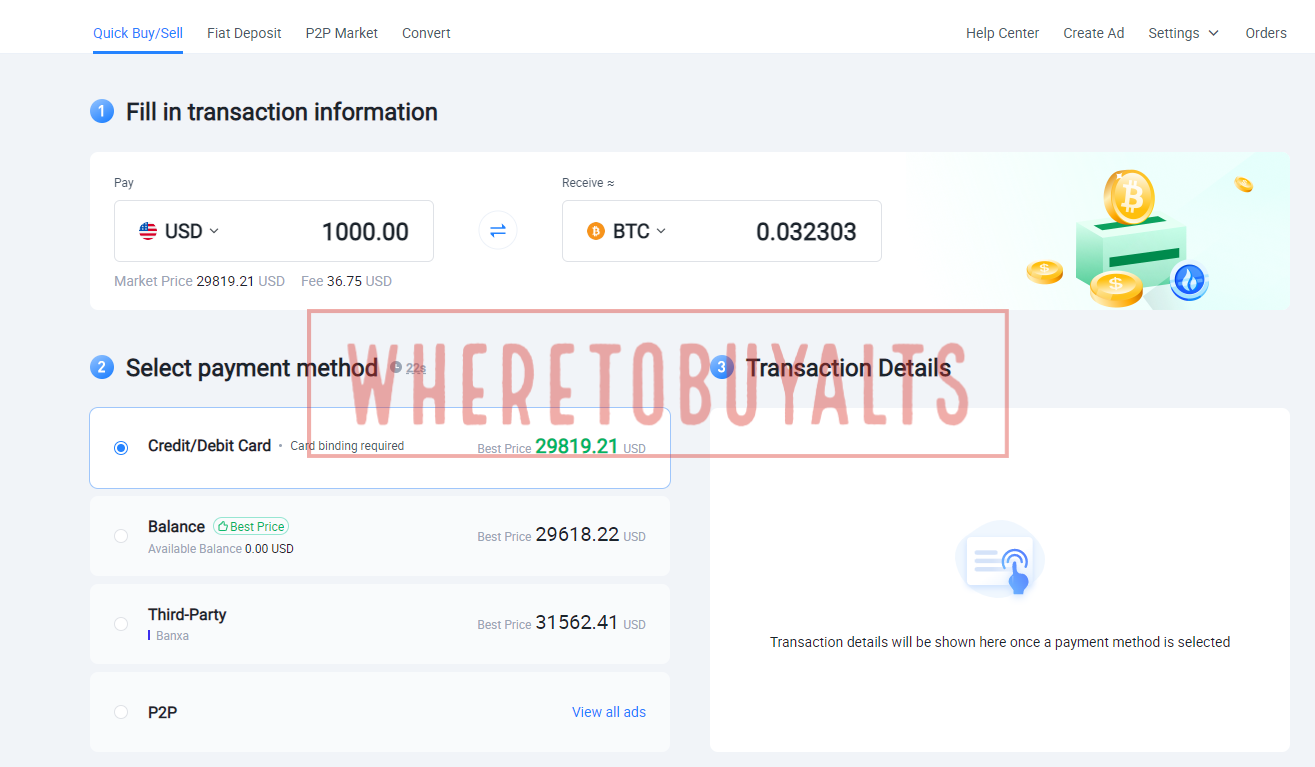This screenshot has height=767, width=1315.
Task: Click the Banxa provider label
Action: (x=172, y=636)
